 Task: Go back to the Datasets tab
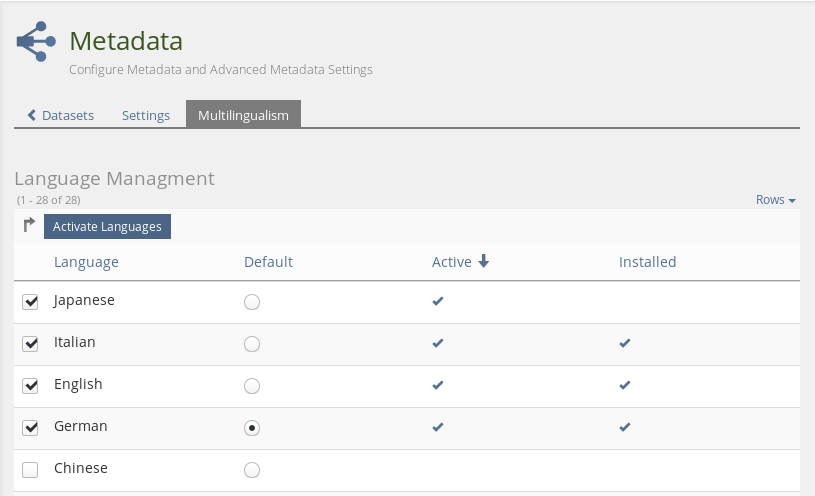67,115
